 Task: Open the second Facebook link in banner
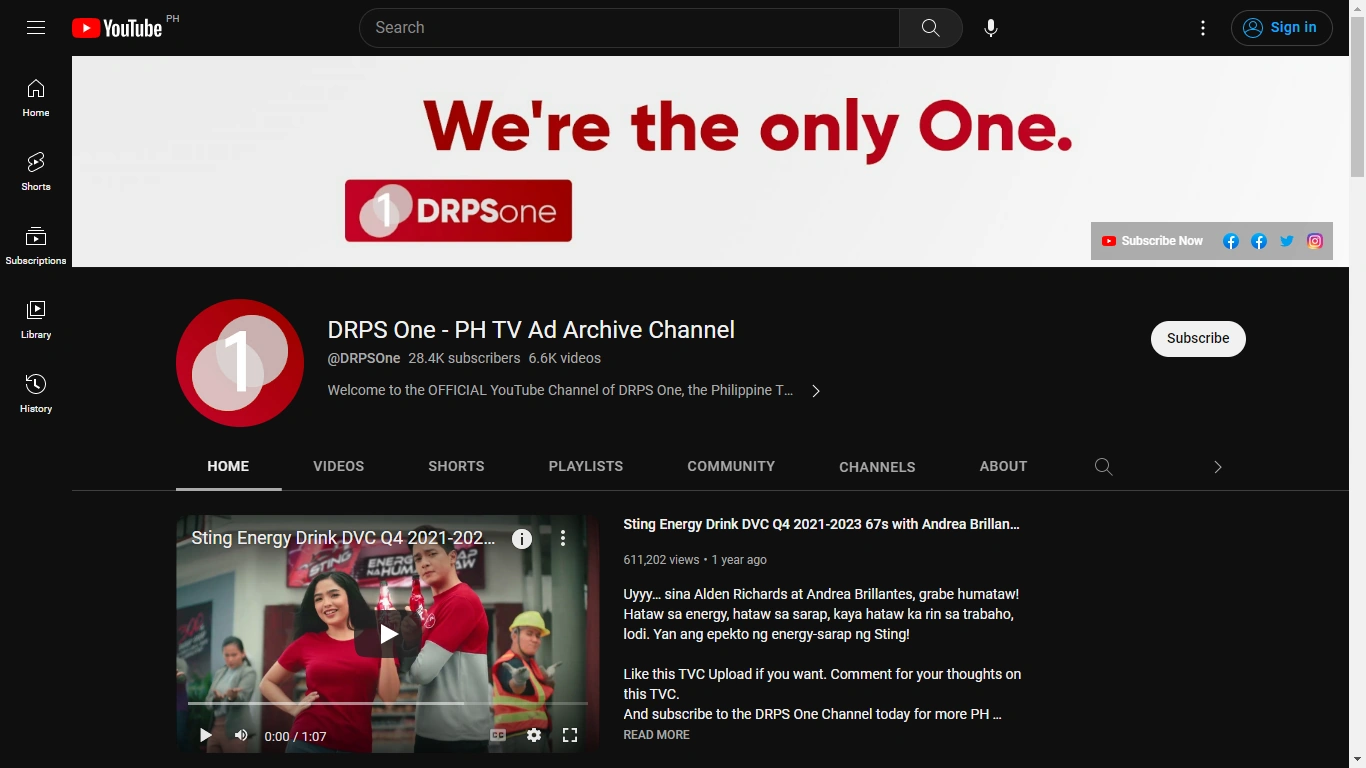point(1259,241)
